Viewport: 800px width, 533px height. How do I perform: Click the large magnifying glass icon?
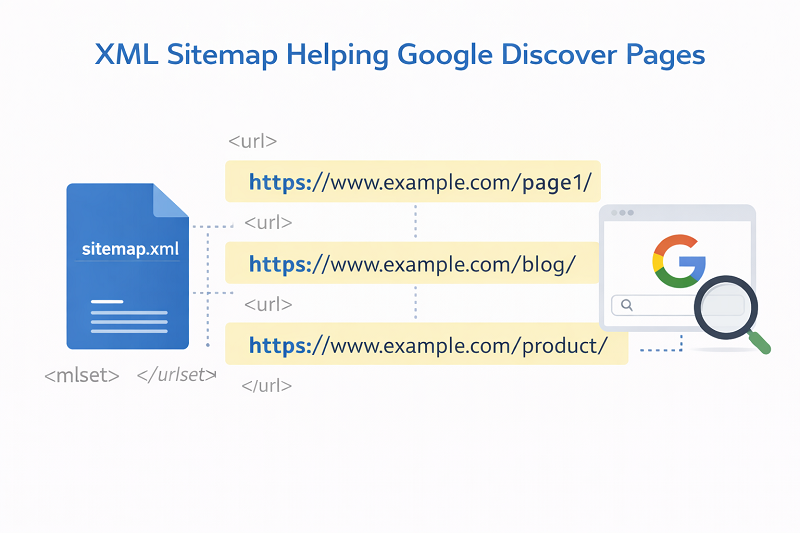point(731,314)
